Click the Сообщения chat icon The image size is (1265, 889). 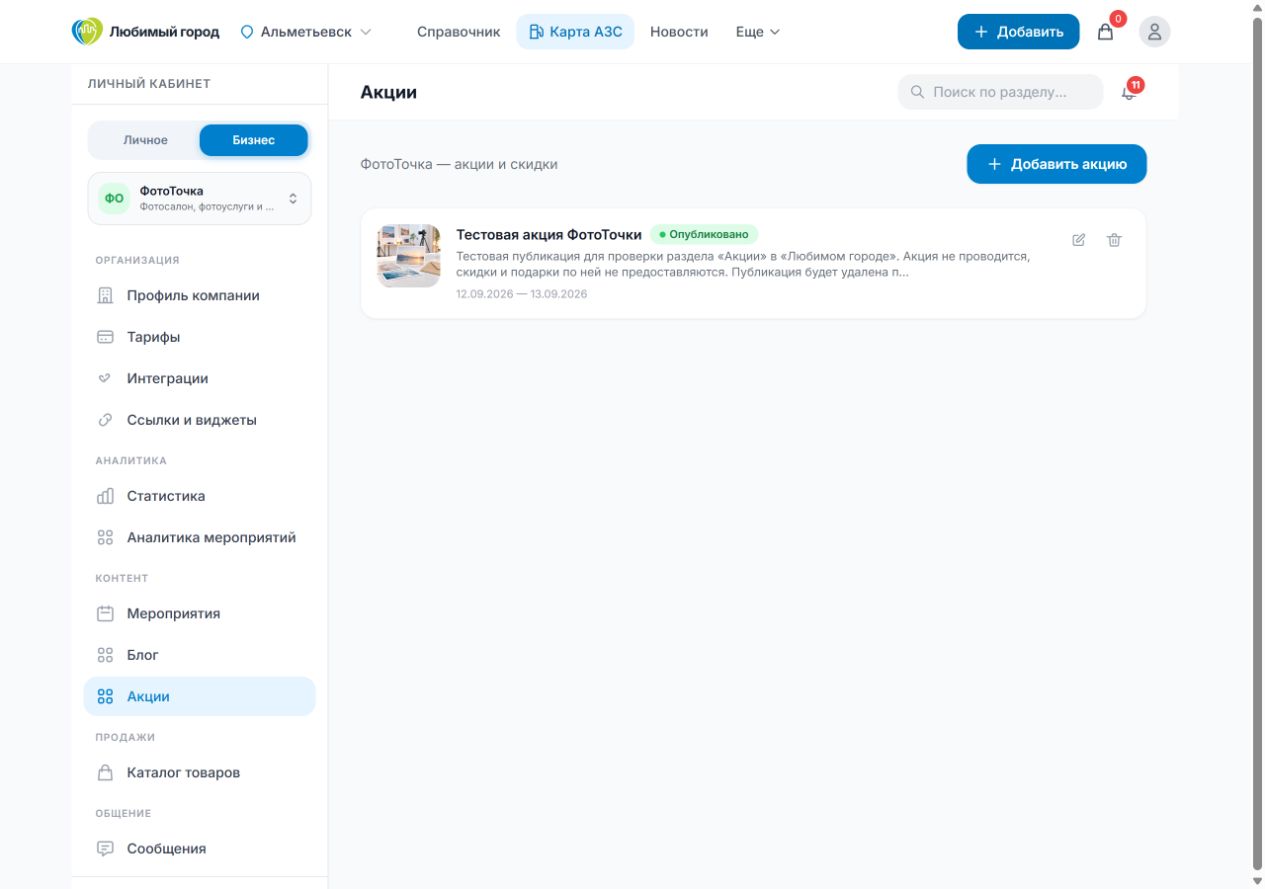[x=105, y=849]
